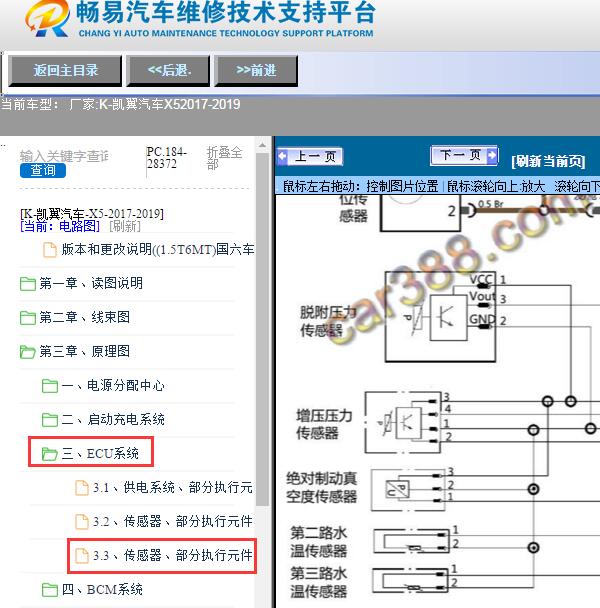The width and height of the screenshot is (600, 608).
Task: Click left arrow icon on 上一页 button
Action: [282, 156]
